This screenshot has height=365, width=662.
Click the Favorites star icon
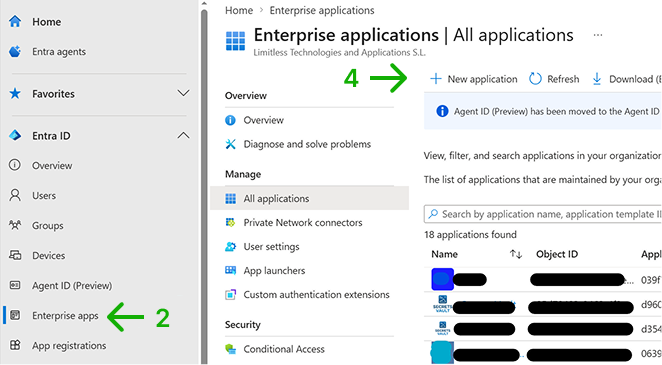[x=15, y=93]
